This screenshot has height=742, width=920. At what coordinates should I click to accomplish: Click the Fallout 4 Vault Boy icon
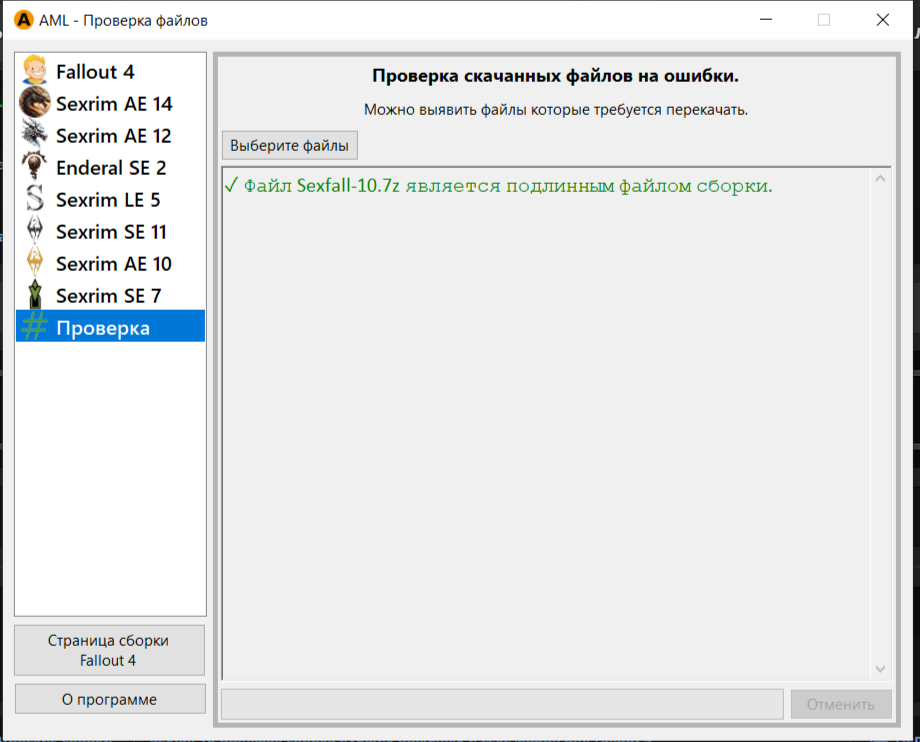[x=34, y=72]
